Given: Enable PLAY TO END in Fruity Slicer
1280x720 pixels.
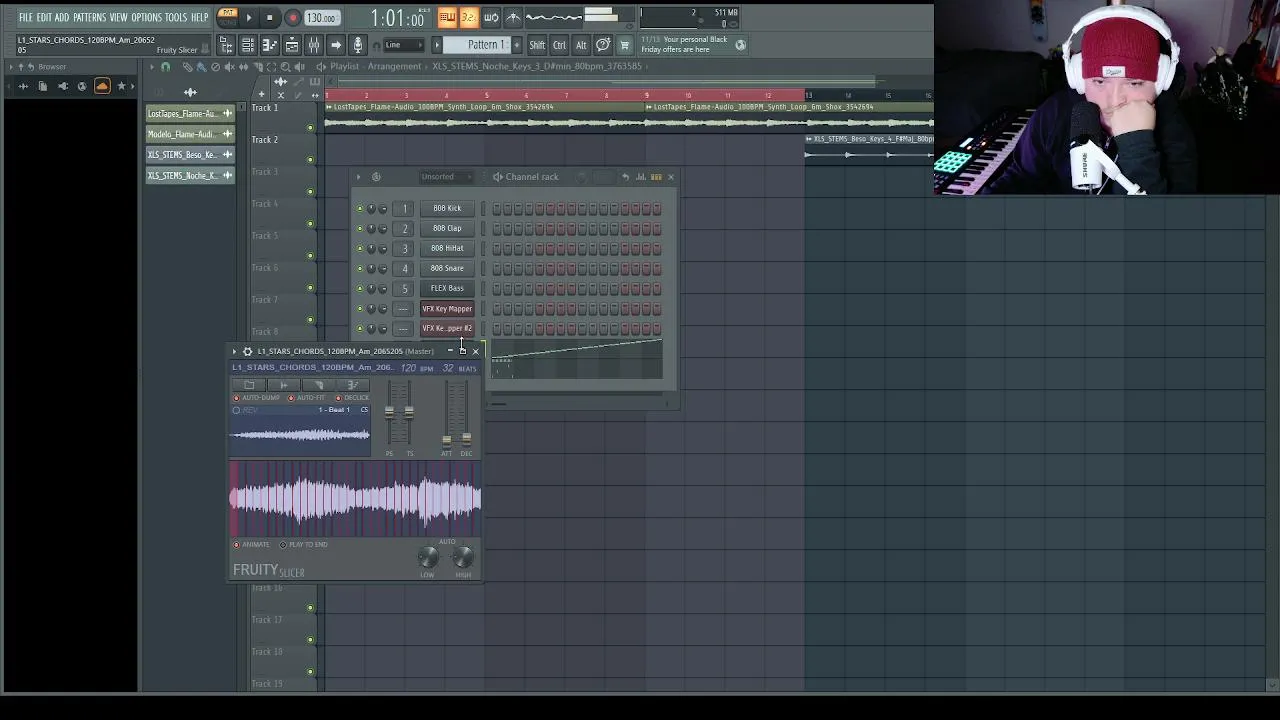Looking at the screenshot, I should click(304, 545).
